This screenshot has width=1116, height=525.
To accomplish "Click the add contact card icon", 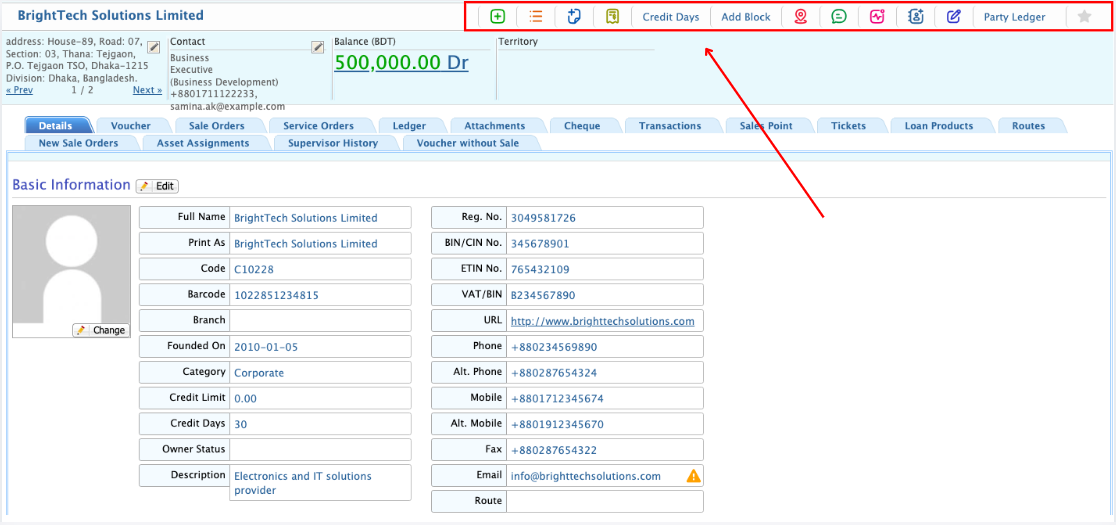I will [x=915, y=17].
